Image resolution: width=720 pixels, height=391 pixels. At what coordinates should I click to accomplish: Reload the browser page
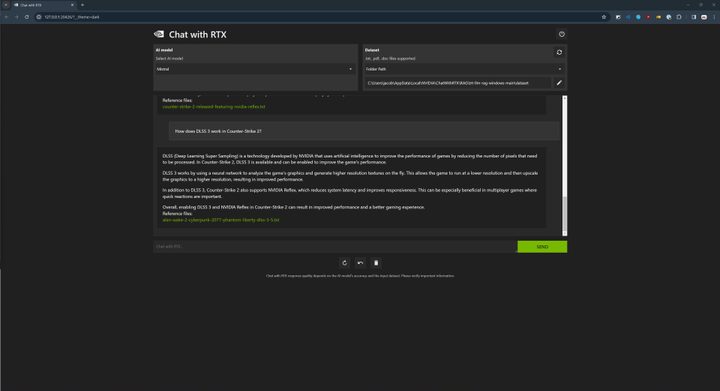tap(27, 17)
